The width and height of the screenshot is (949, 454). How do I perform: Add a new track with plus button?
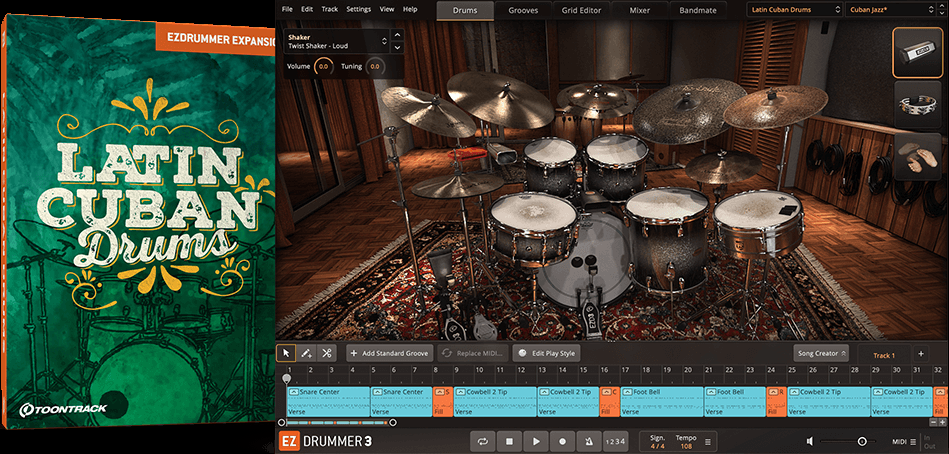(921, 354)
